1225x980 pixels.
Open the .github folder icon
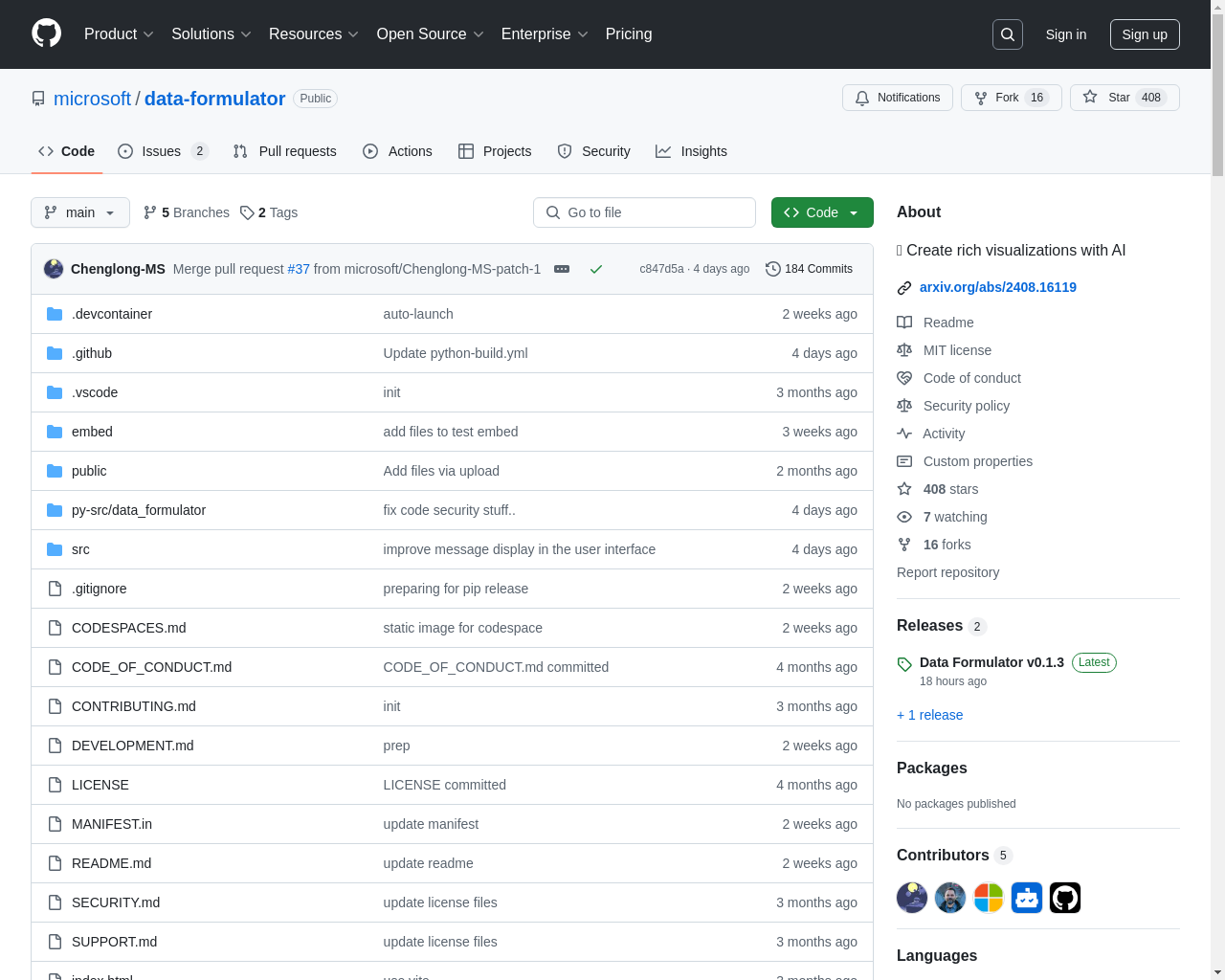pyautogui.click(x=55, y=353)
